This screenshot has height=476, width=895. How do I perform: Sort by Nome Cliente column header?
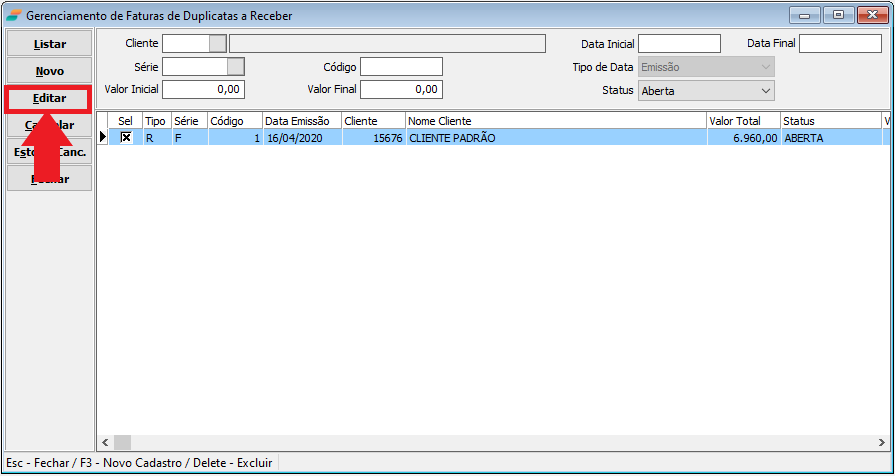coord(555,121)
